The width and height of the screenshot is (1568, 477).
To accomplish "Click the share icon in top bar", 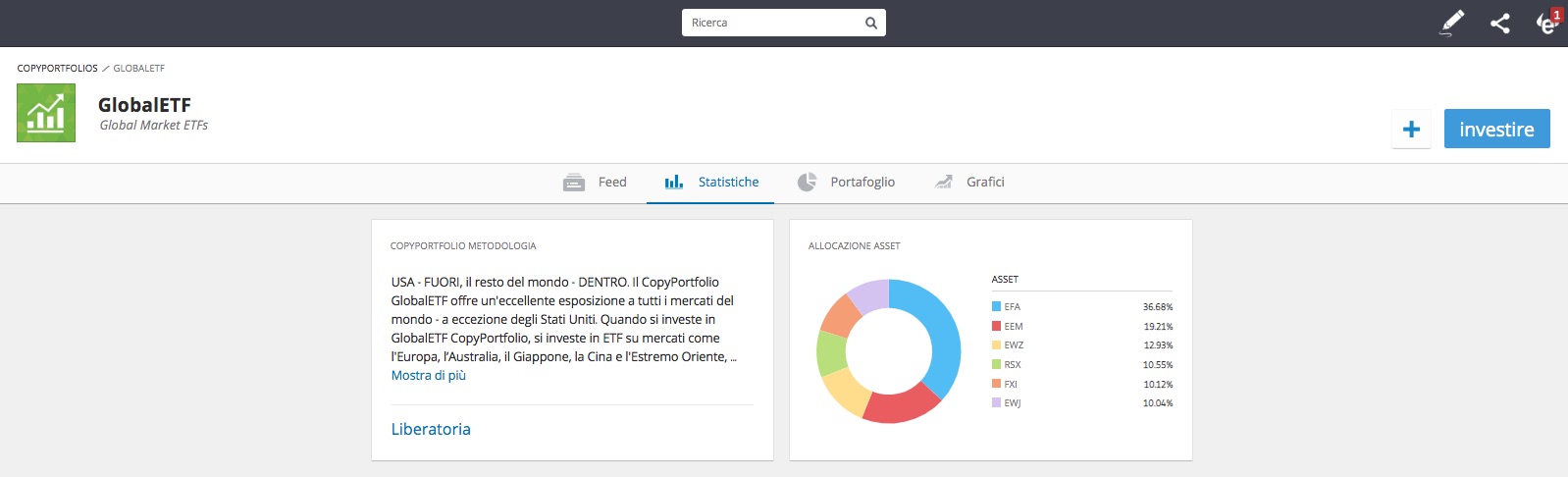I will click(x=1499, y=23).
